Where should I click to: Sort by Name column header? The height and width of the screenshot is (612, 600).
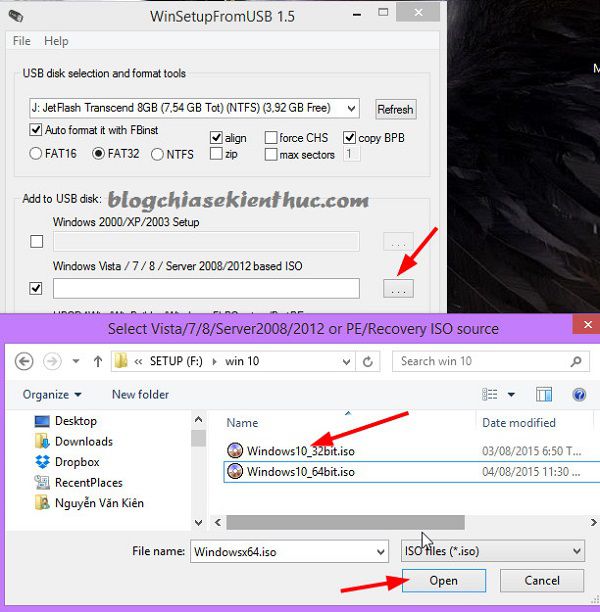242,423
